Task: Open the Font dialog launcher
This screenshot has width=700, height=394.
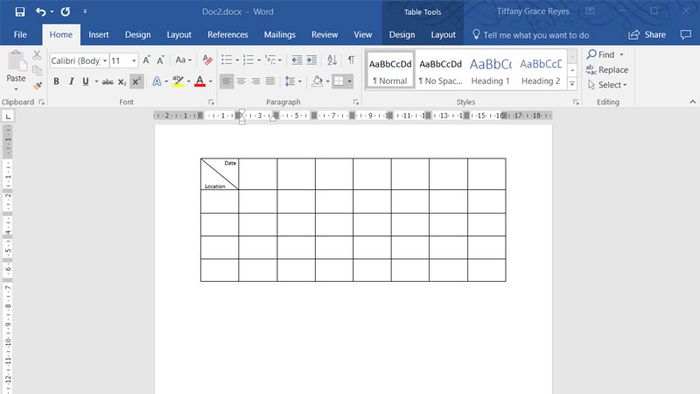Action: coord(211,102)
